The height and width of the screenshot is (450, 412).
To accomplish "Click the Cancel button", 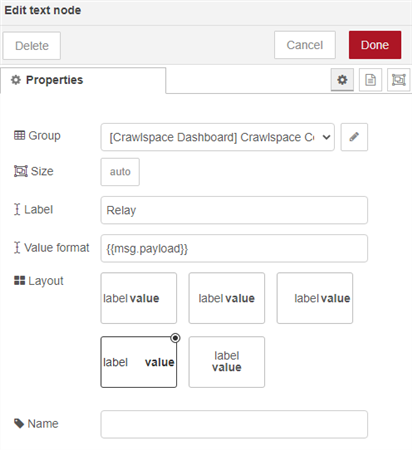I will pos(305,45).
